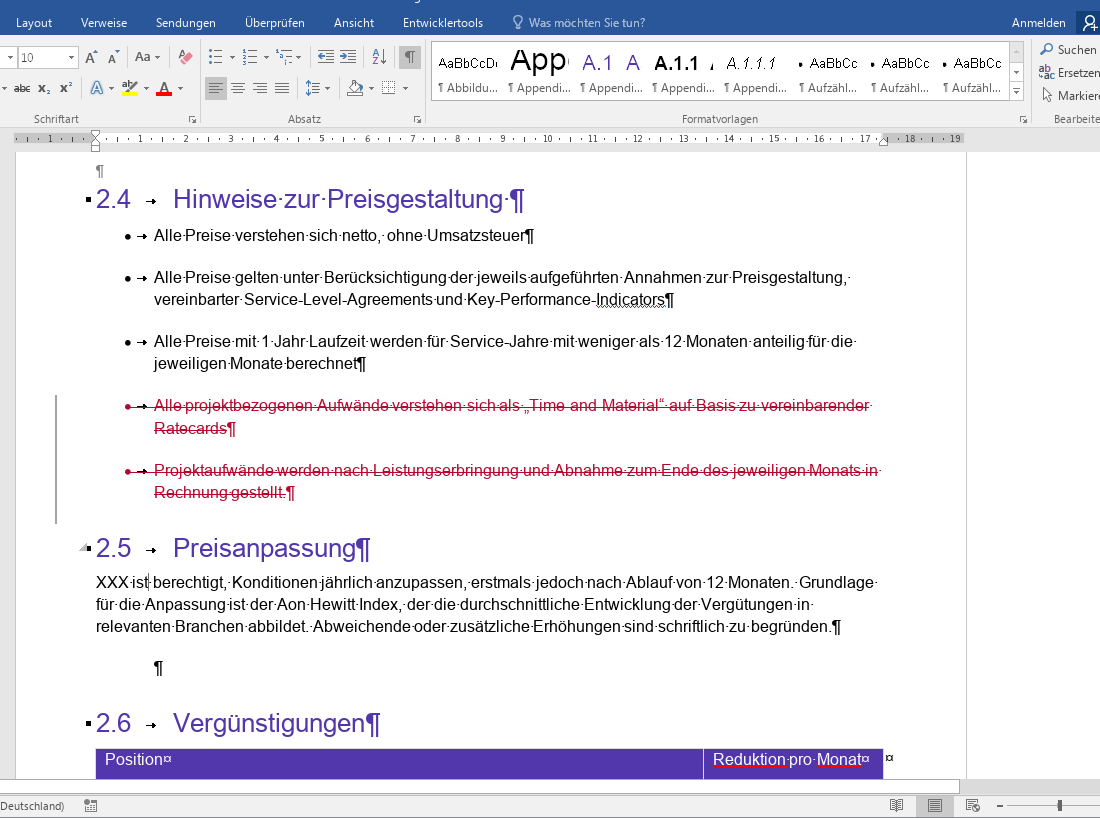Click the zoom out minus button

coord(1000,805)
